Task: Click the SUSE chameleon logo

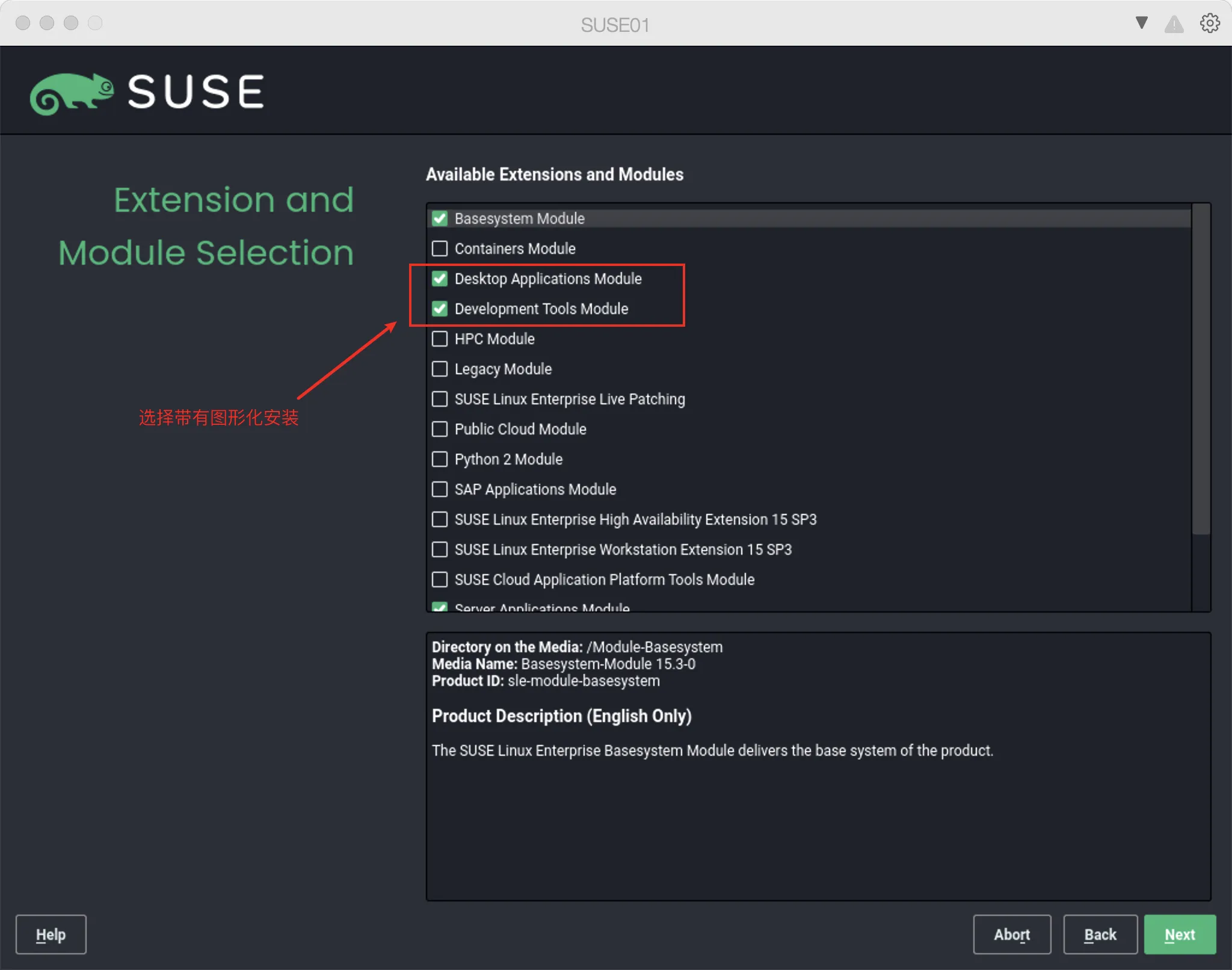Action: click(72, 91)
